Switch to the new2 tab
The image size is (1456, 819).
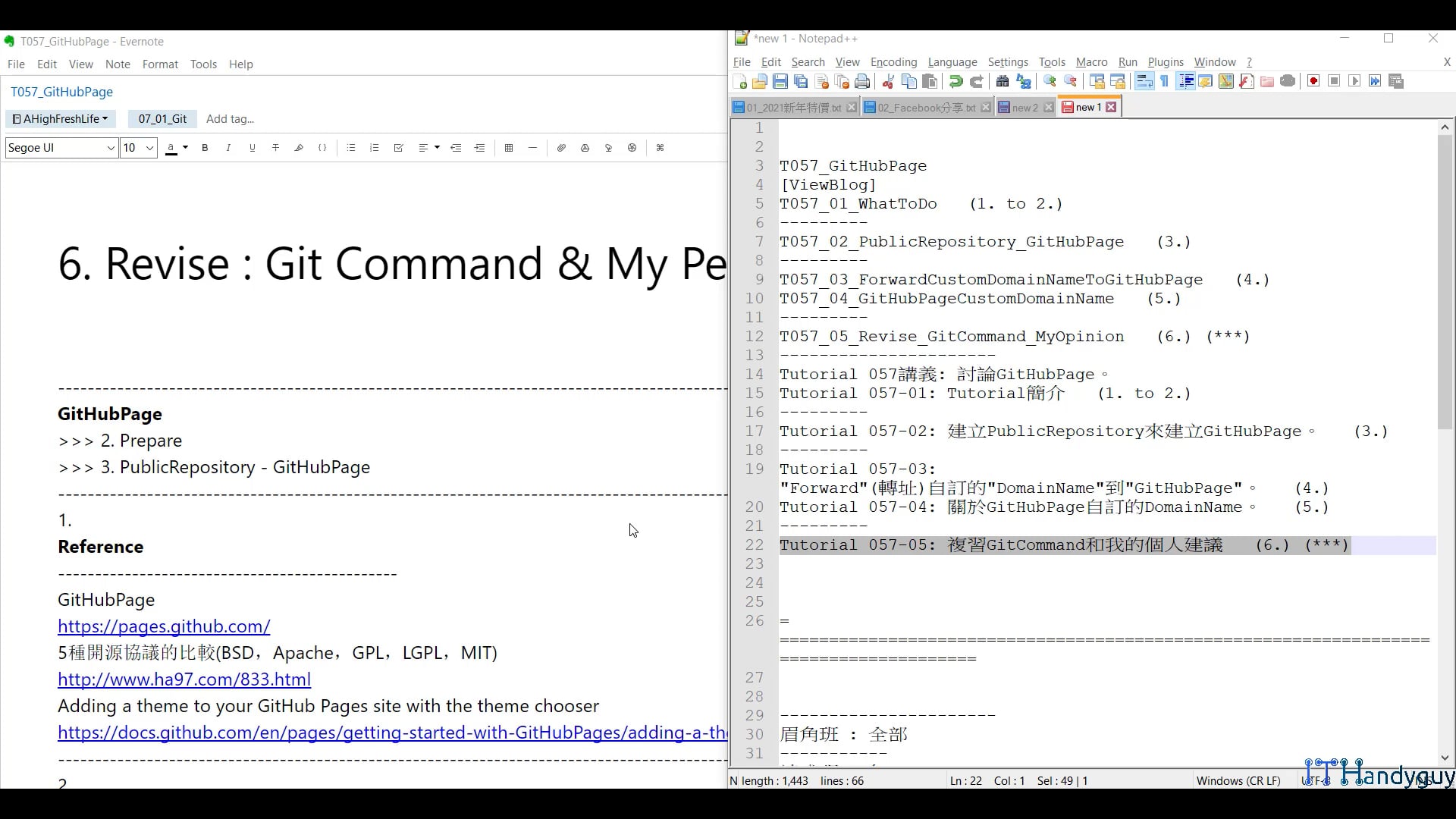click(x=1022, y=107)
